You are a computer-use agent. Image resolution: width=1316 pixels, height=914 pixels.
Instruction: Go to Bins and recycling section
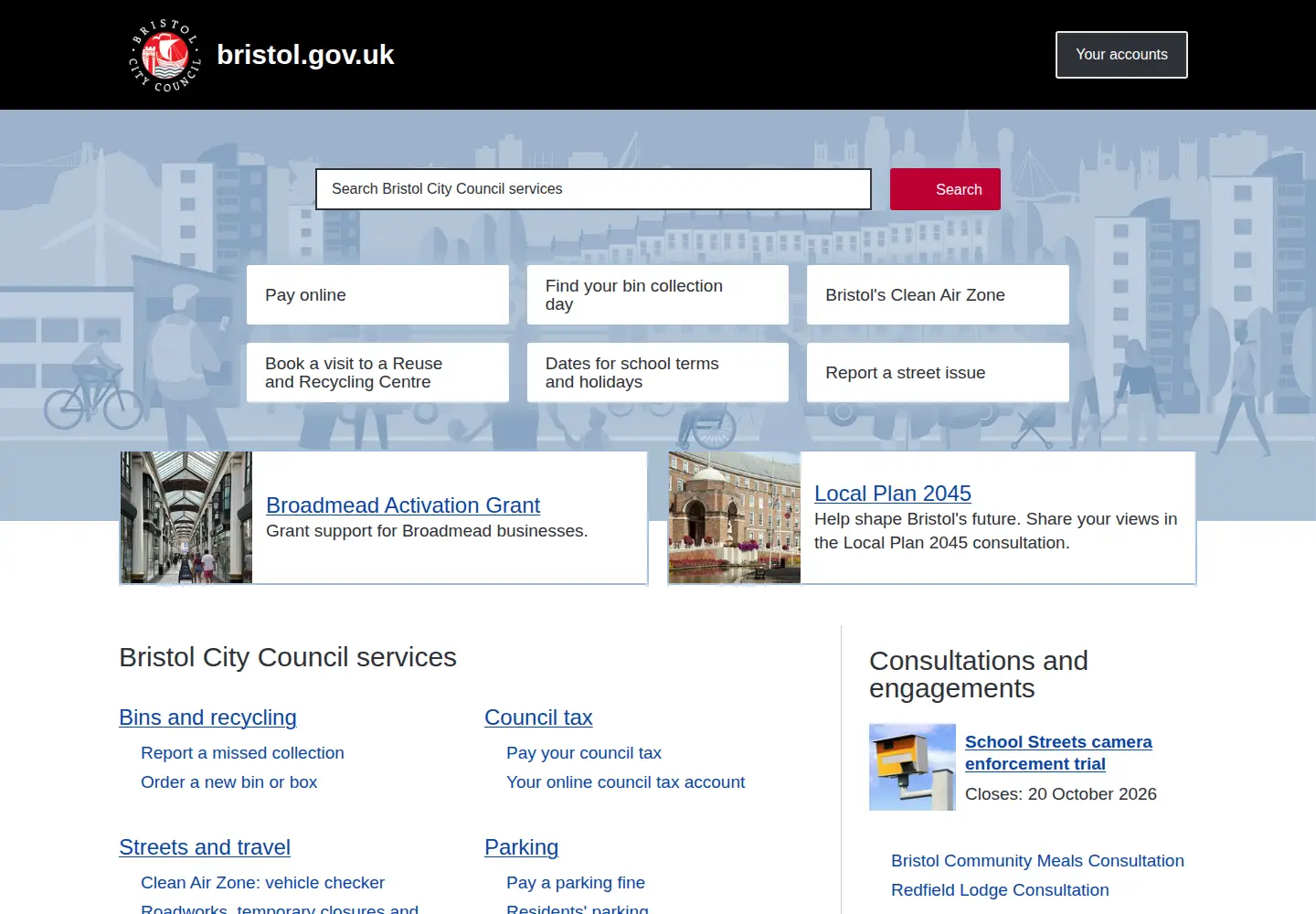click(207, 717)
